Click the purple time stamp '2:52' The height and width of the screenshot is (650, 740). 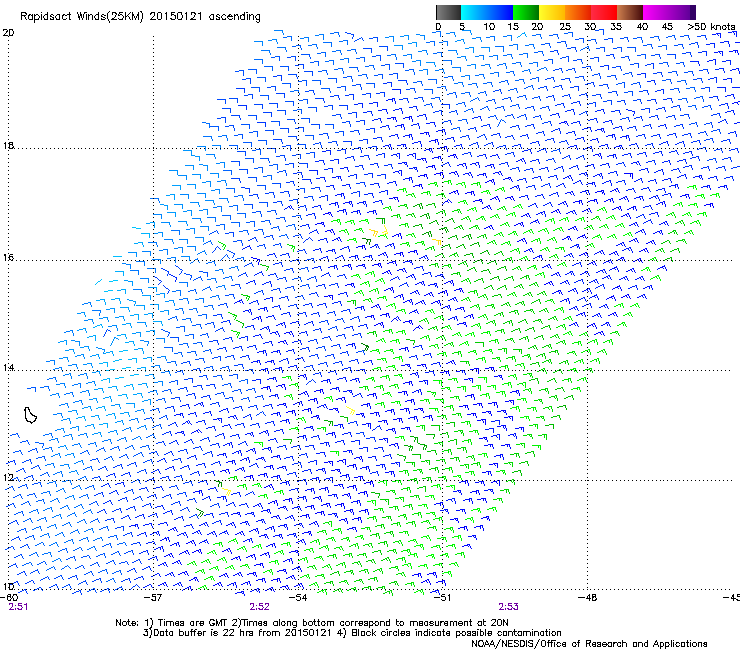point(260,607)
